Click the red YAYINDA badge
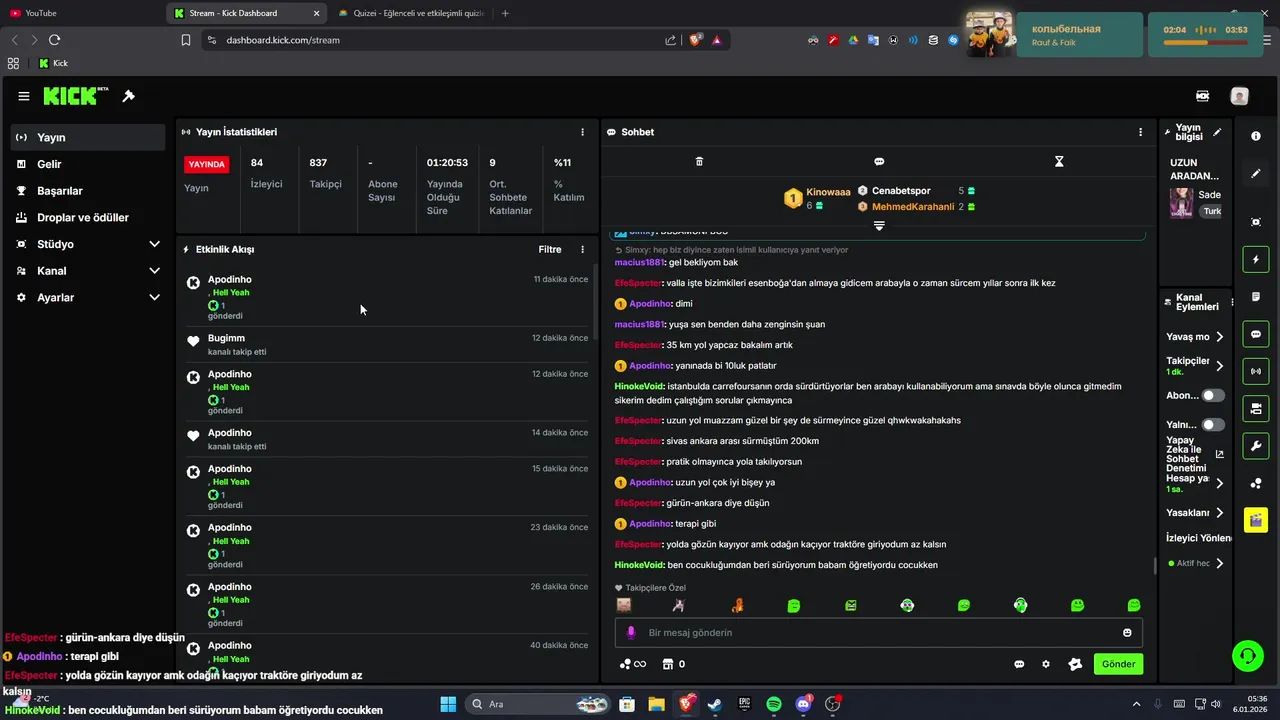1280x720 pixels. tap(207, 164)
